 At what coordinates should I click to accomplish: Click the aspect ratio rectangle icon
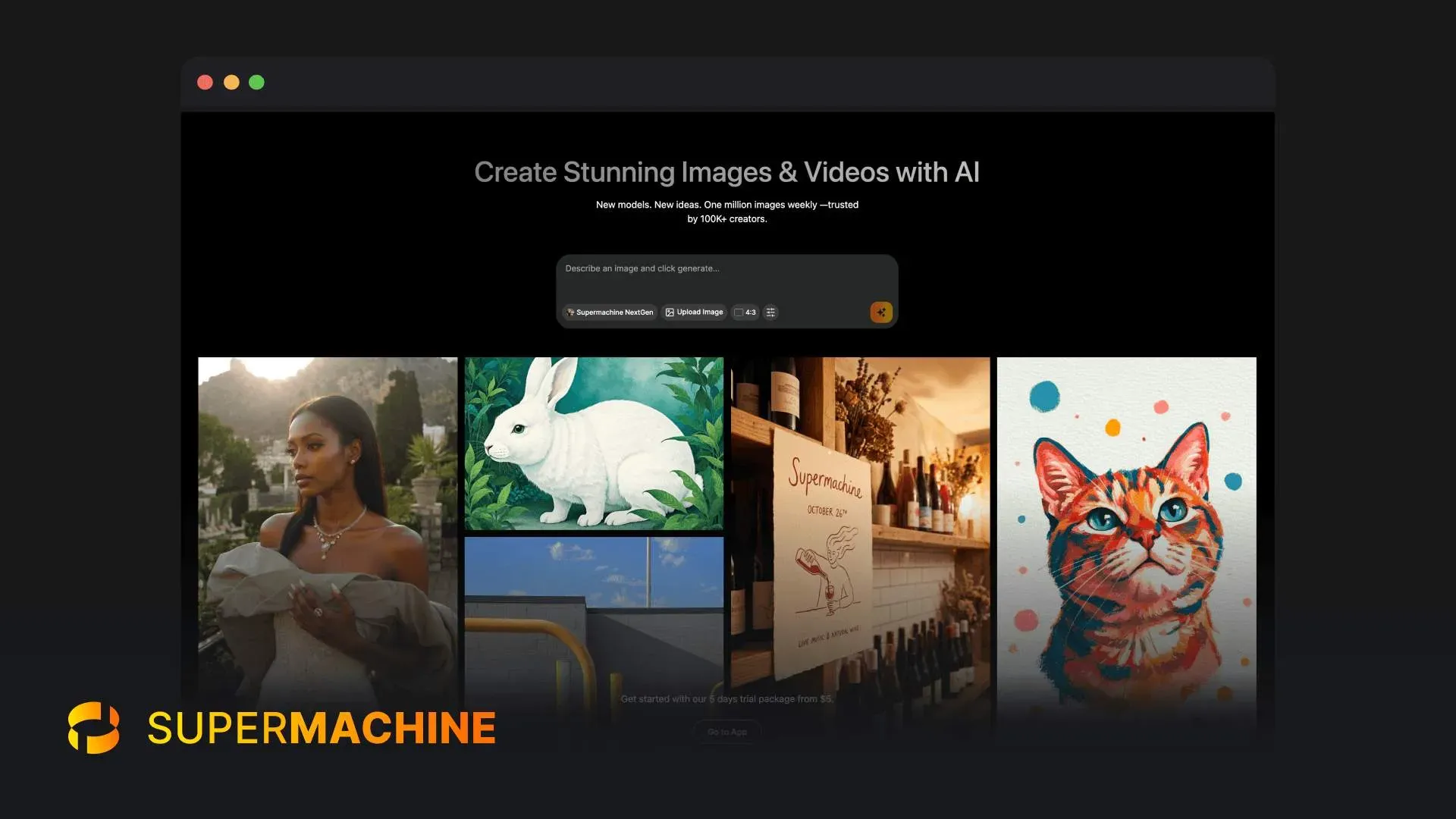[x=739, y=312]
